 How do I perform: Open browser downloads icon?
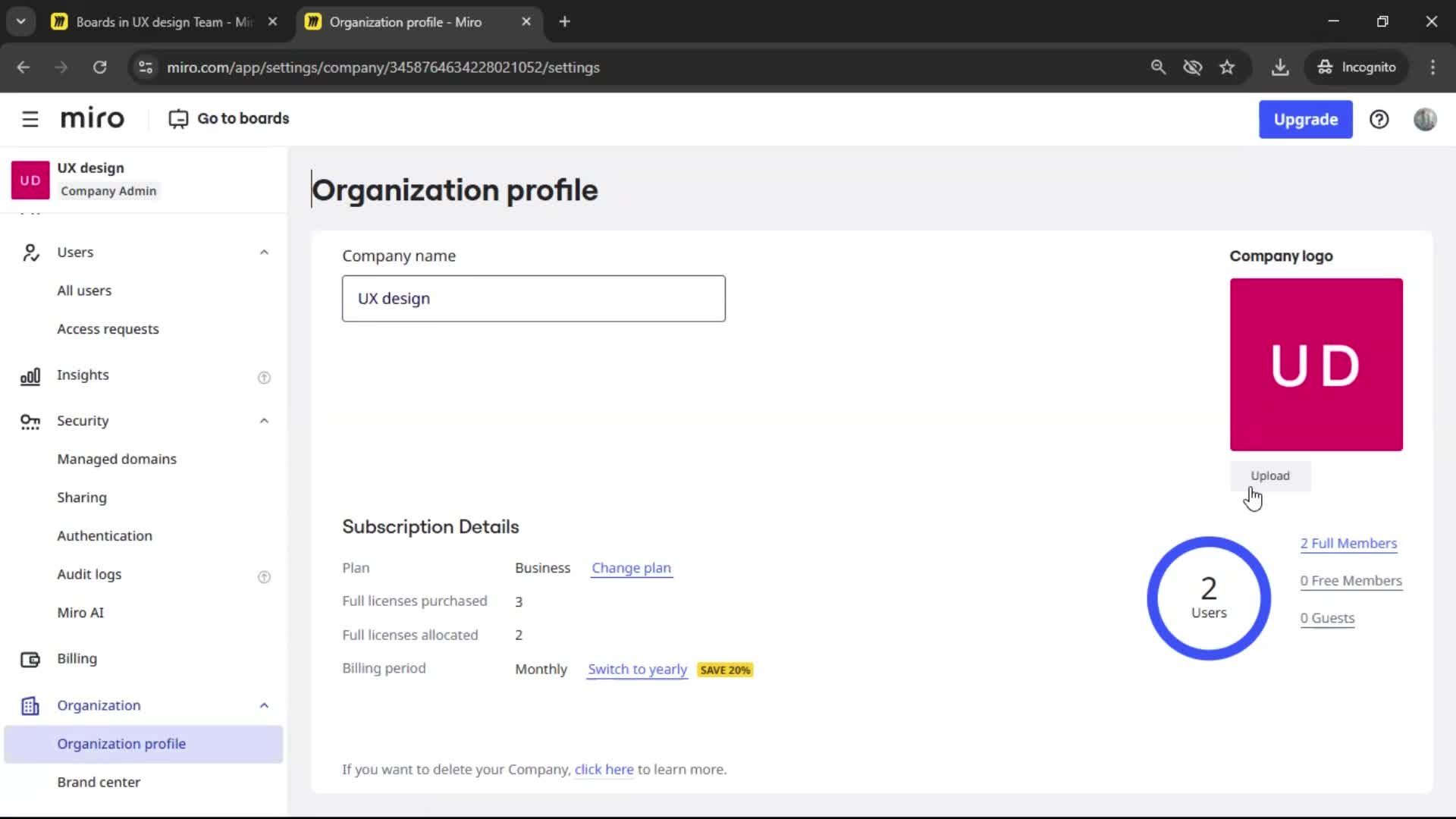point(1280,67)
